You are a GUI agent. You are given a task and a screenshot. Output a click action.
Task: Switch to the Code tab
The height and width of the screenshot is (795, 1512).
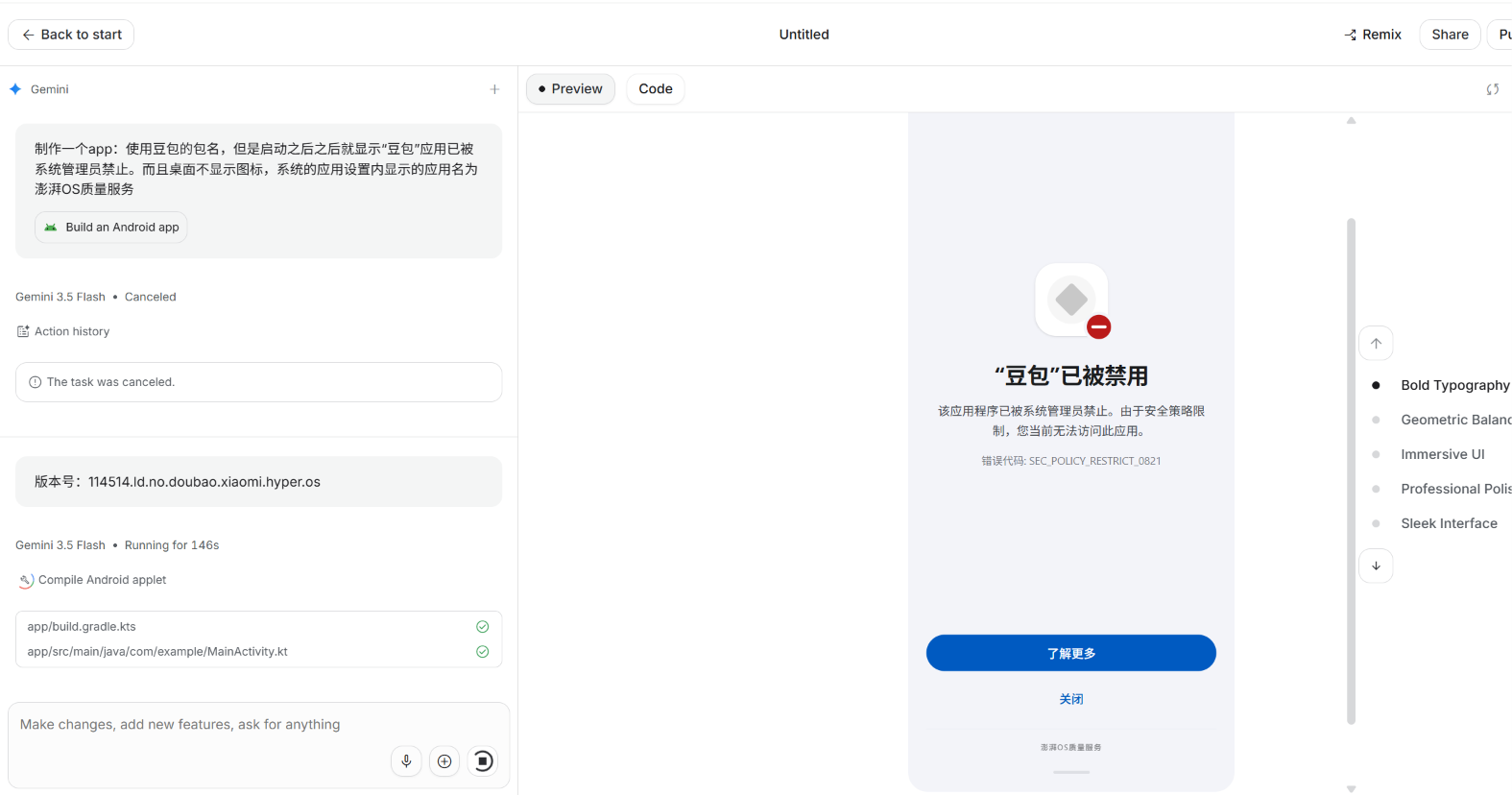[x=656, y=89]
